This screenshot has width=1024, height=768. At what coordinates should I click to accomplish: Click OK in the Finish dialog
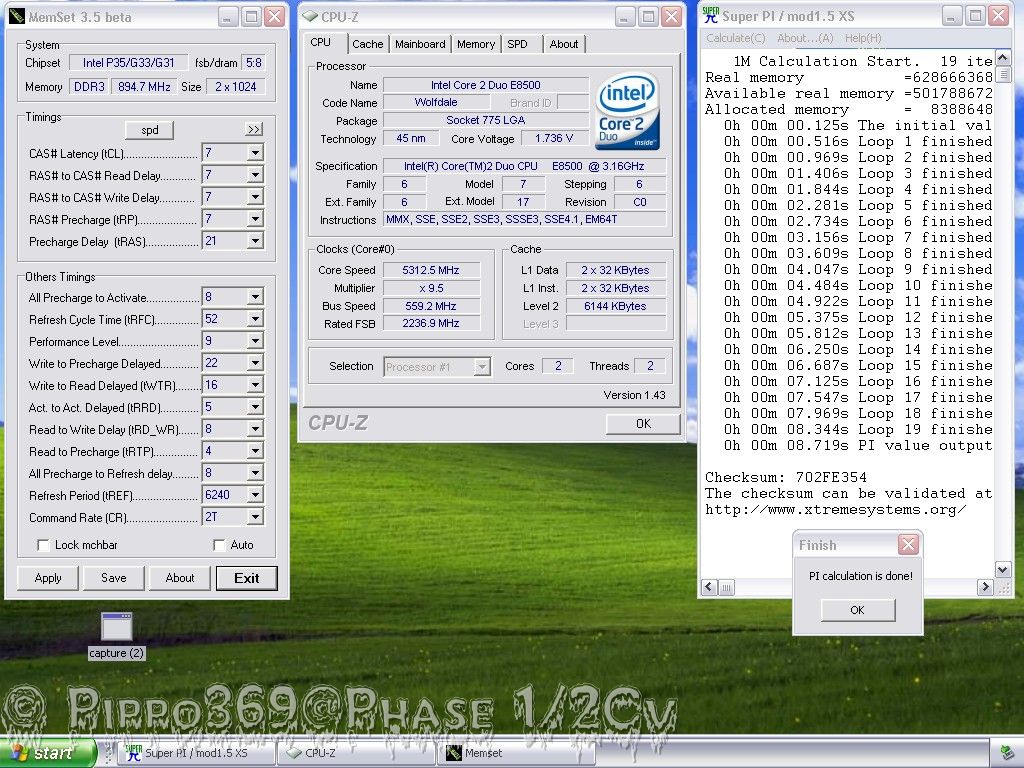(x=857, y=610)
